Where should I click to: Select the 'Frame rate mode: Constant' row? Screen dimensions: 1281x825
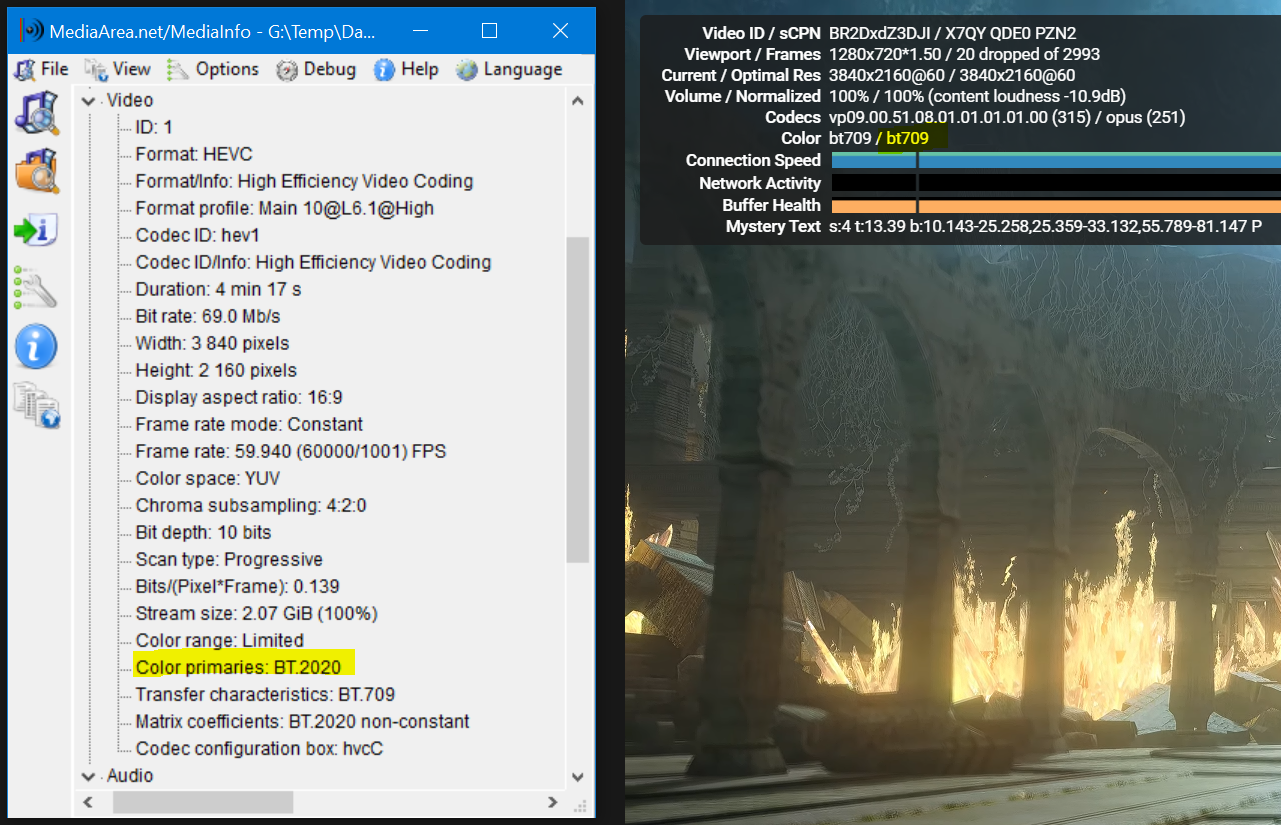[249, 424]
